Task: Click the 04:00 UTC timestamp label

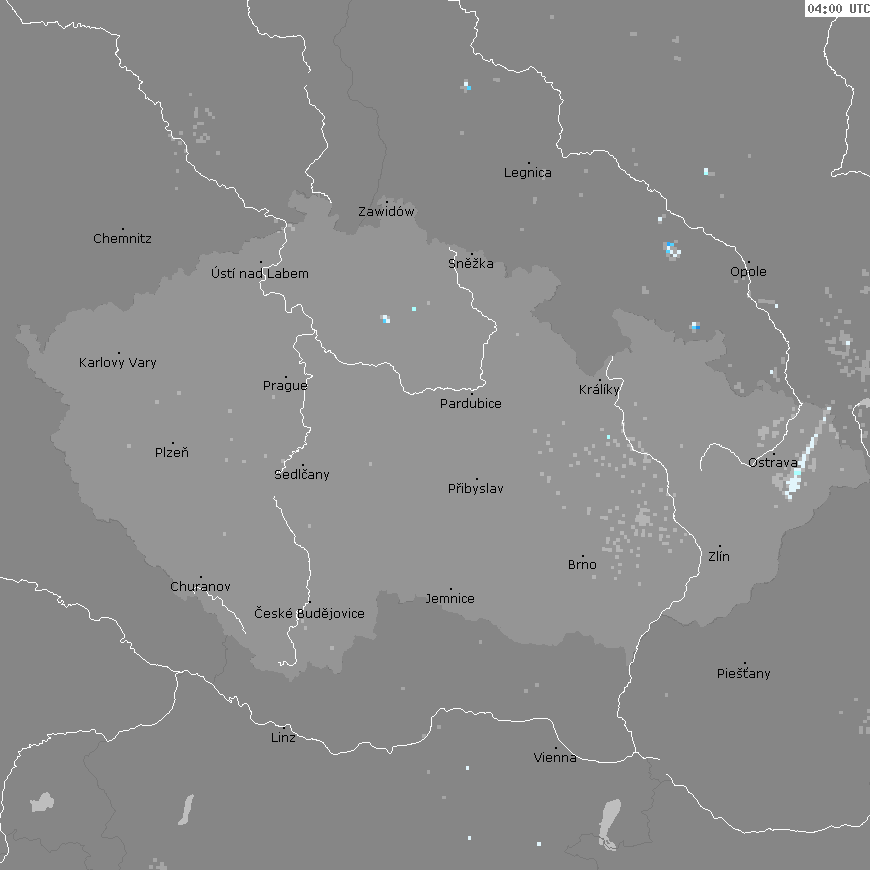Action: click(837, 8)
